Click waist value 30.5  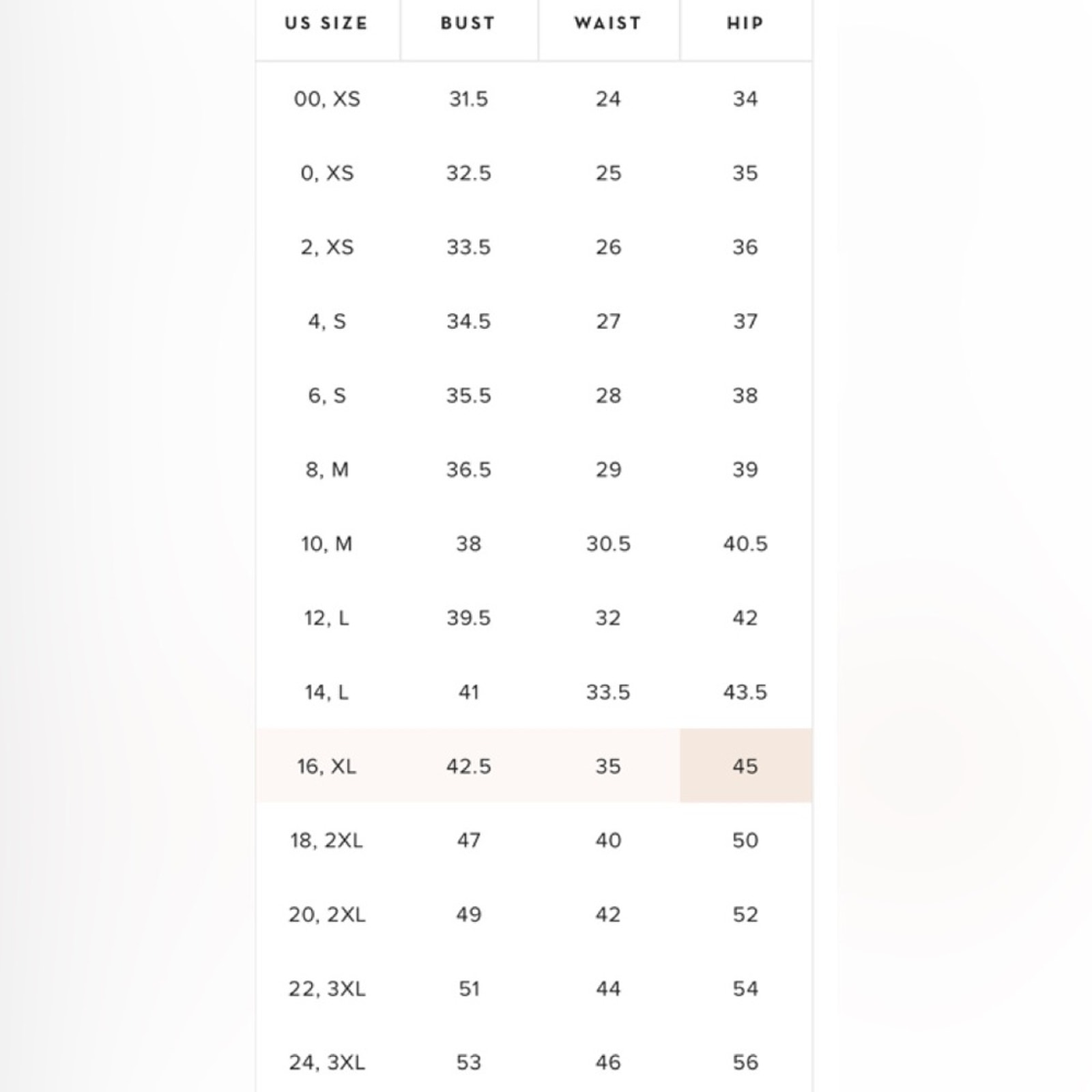coord(608,544)
